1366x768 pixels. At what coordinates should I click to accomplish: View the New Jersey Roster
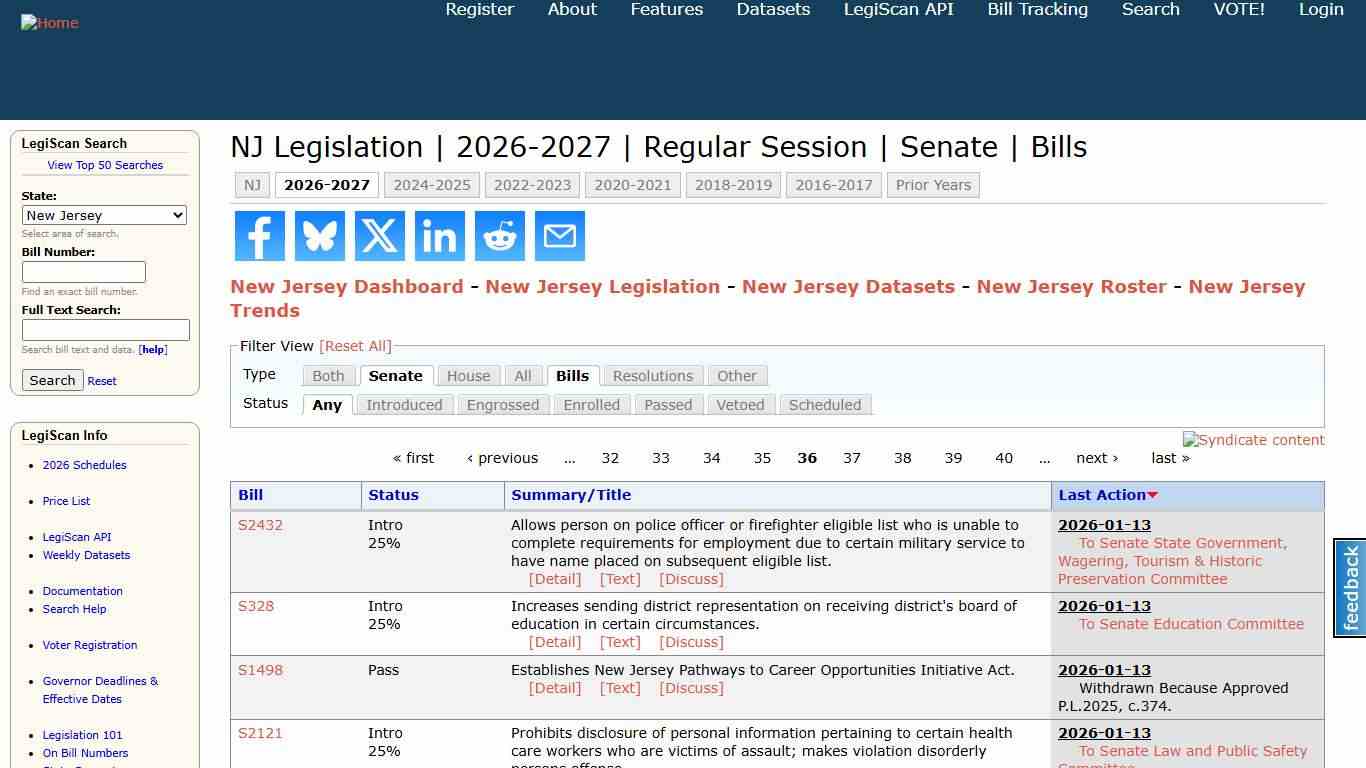(x=1071, y=286)
